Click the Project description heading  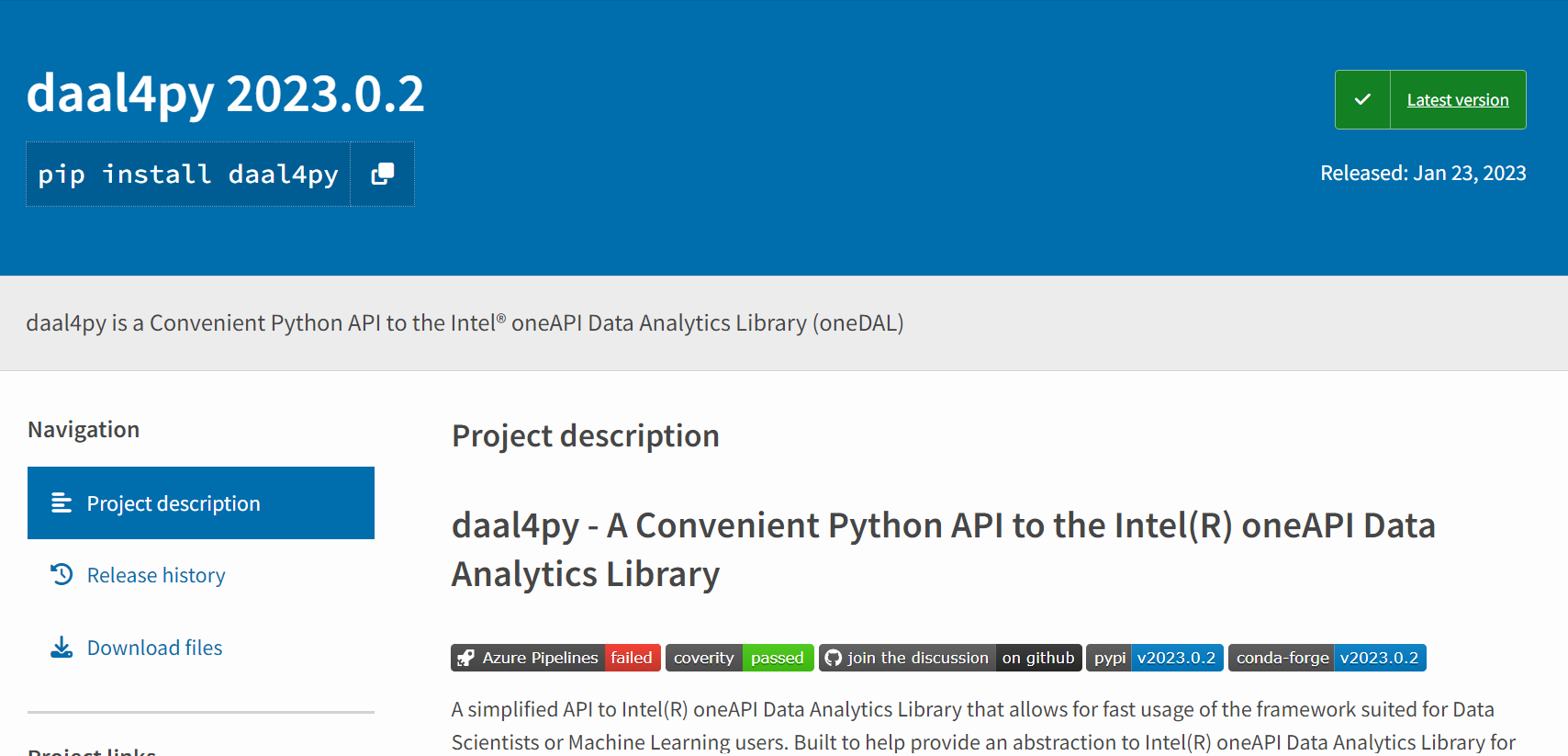585,435
